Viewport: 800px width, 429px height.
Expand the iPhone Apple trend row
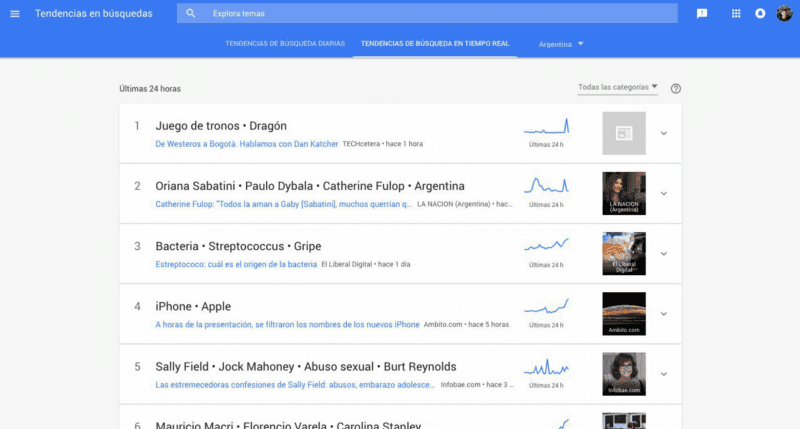(664, 314)
